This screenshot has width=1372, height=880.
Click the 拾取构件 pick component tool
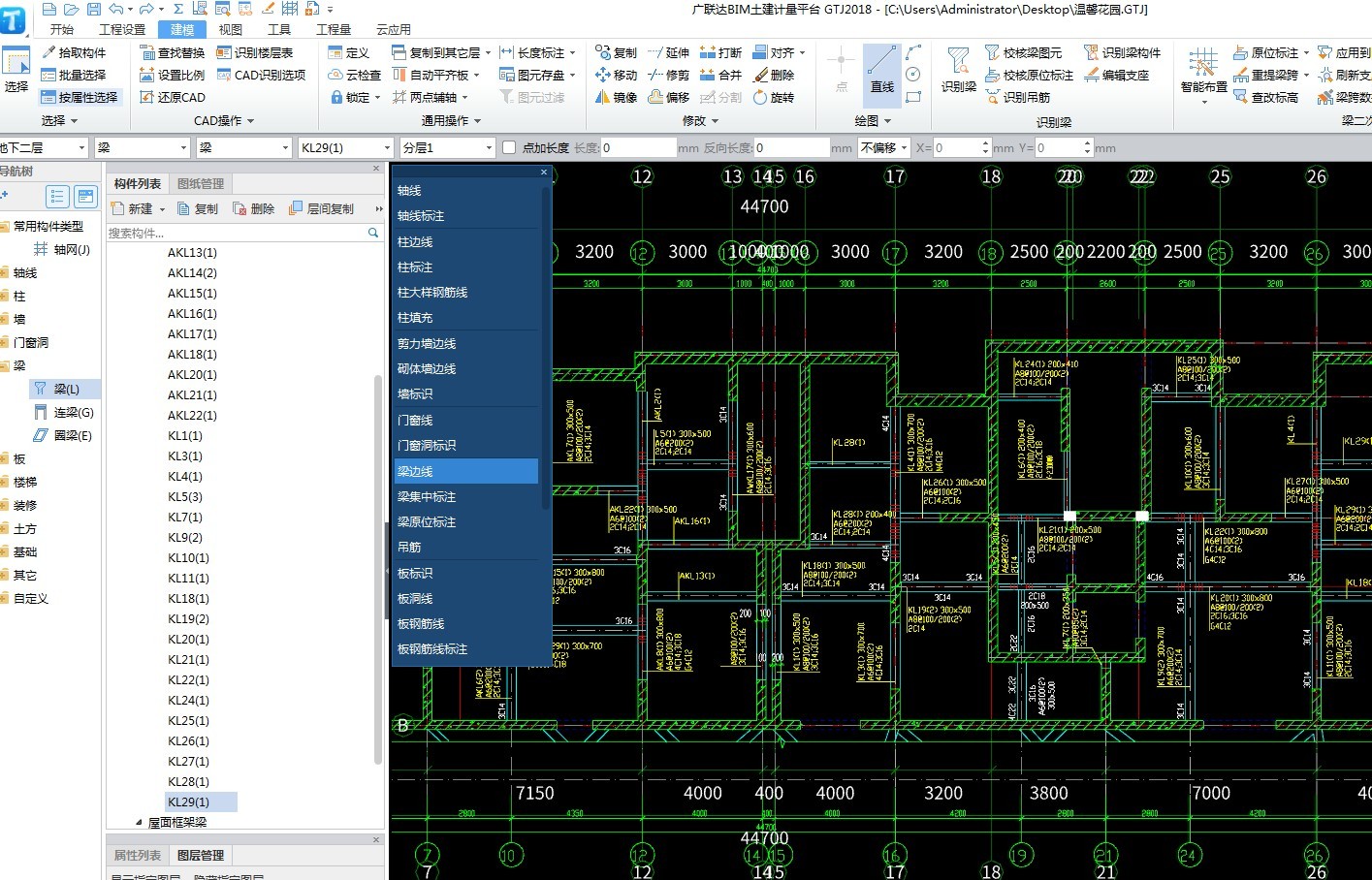[74, 52]
